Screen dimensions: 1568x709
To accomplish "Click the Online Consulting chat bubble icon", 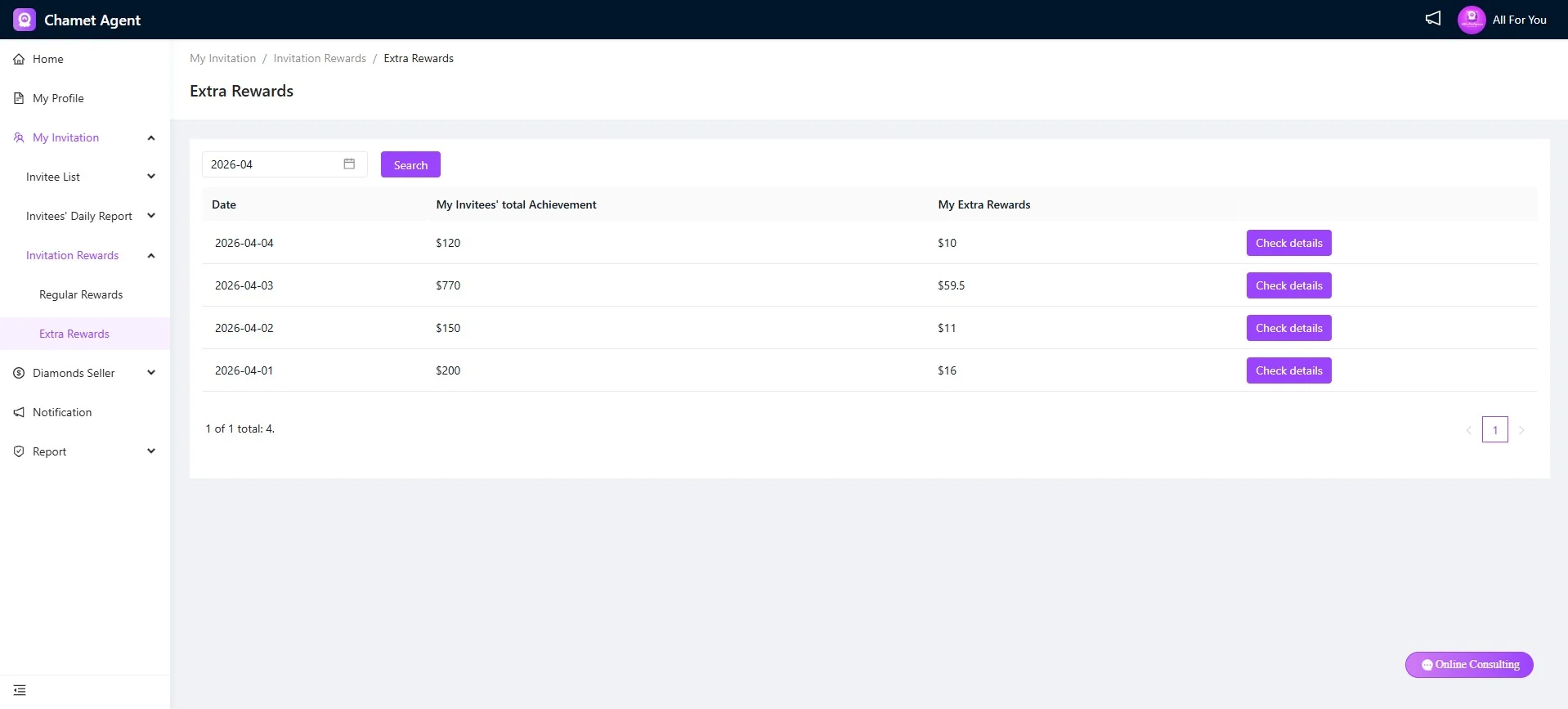I will click(1427, 665).
